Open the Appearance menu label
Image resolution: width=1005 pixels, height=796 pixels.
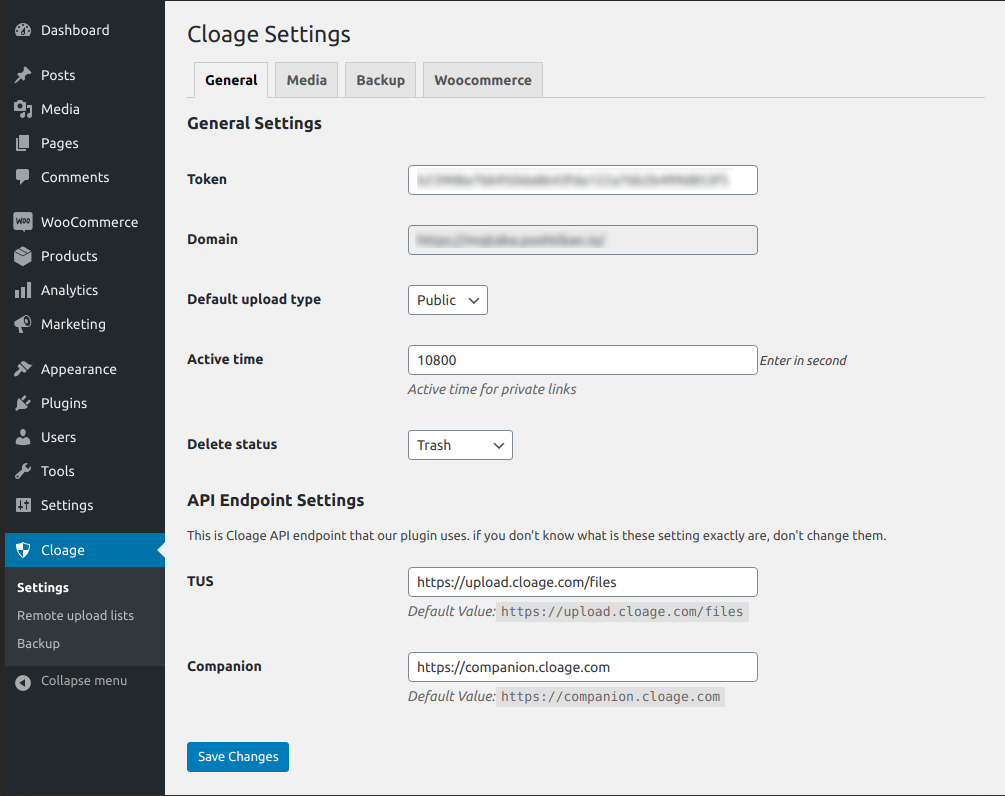point(79,369)
